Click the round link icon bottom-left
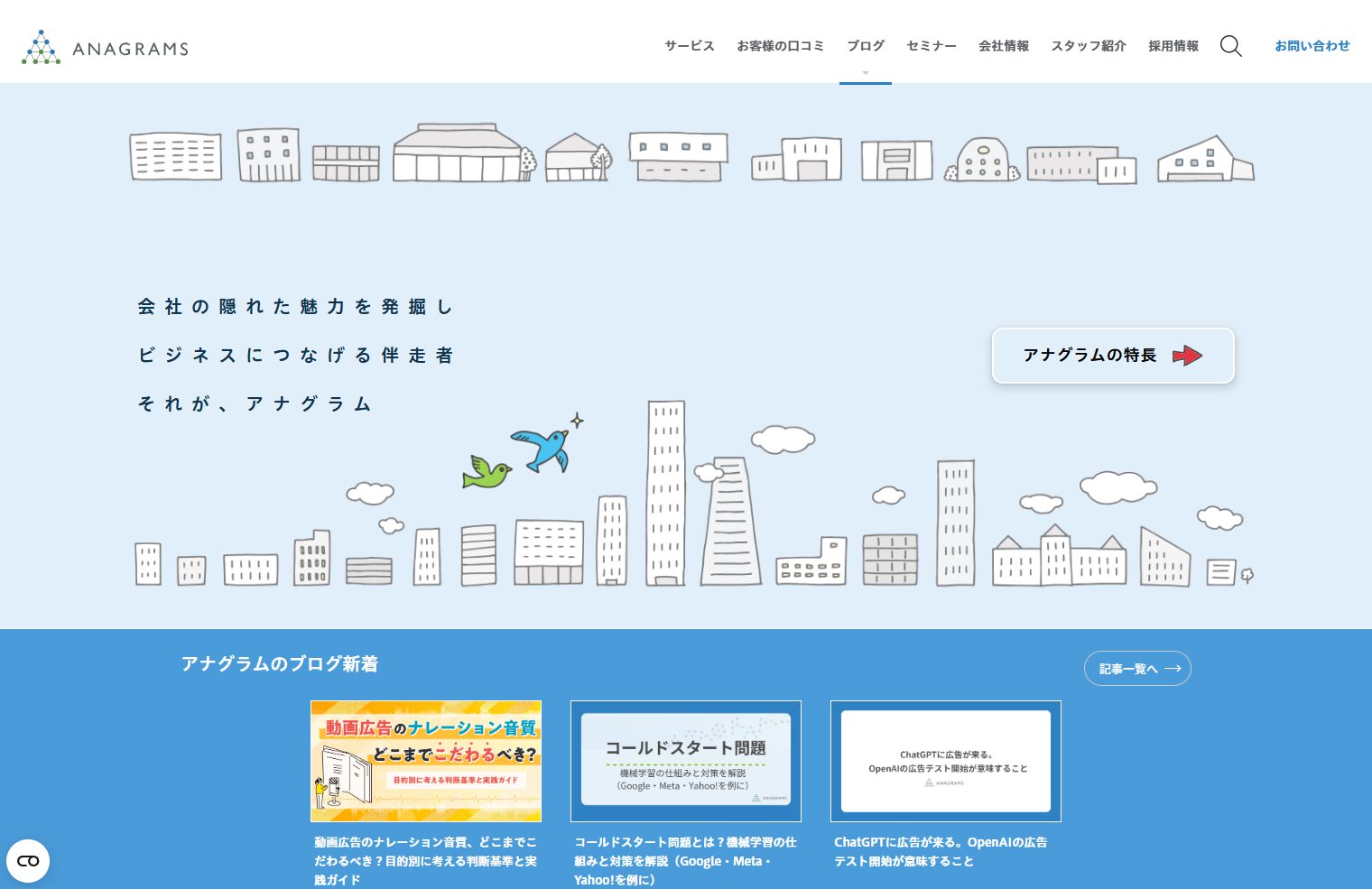 28,860
